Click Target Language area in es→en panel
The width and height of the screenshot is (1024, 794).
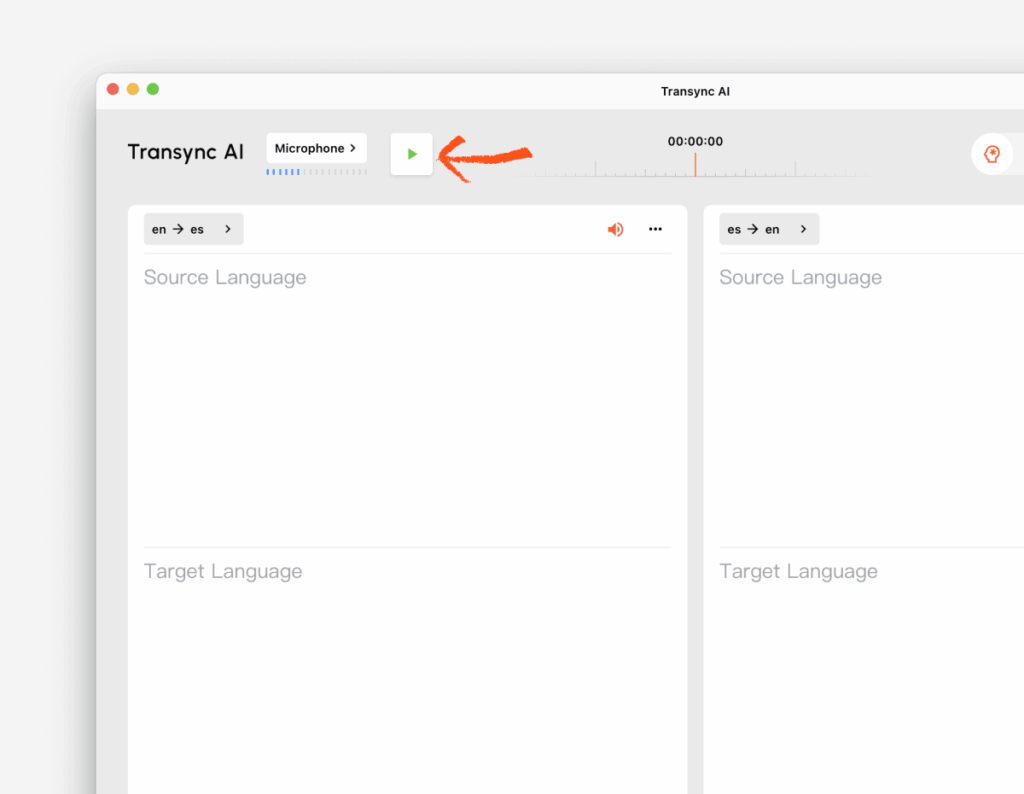click(871, 671)
